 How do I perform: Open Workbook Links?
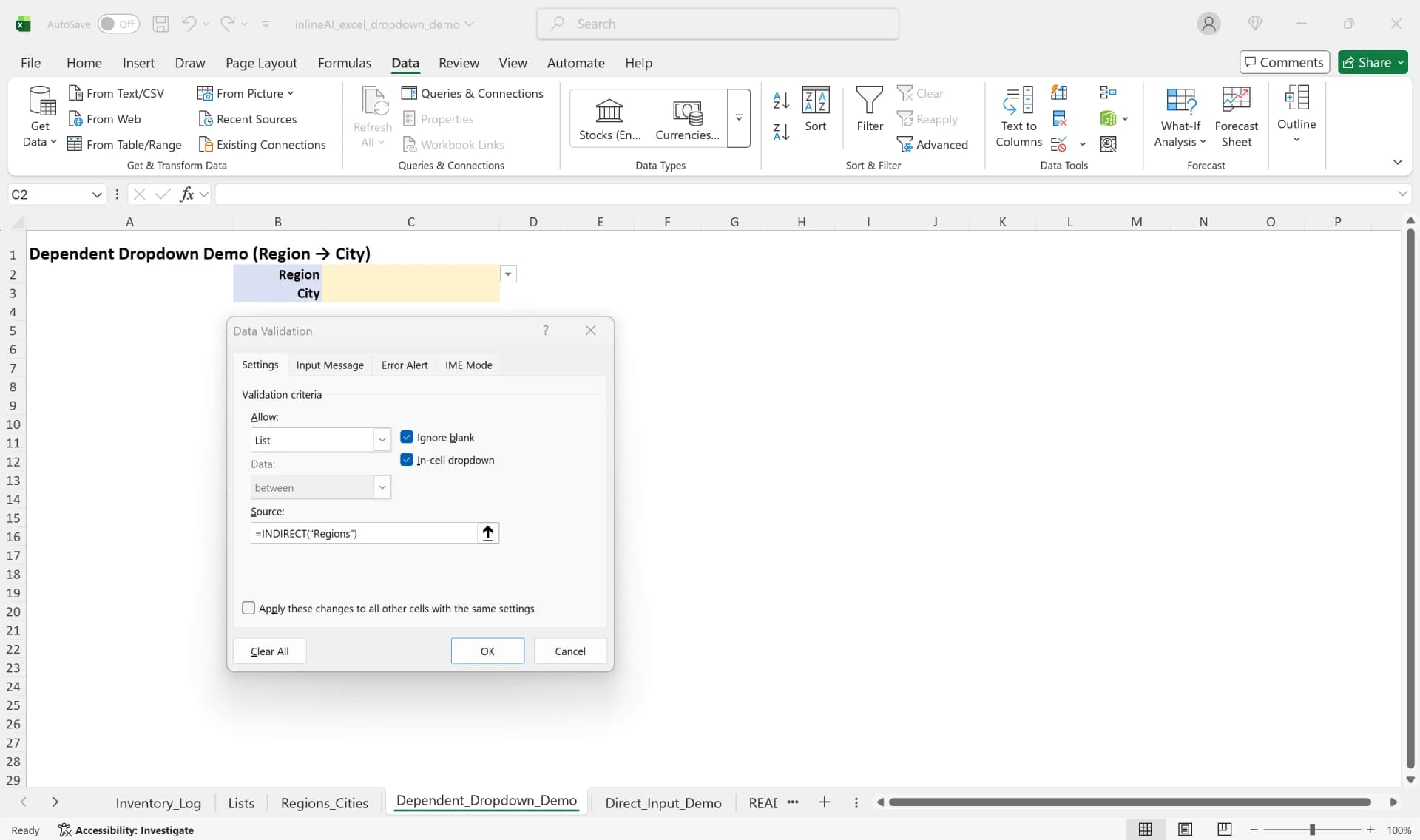coord(454,144)
